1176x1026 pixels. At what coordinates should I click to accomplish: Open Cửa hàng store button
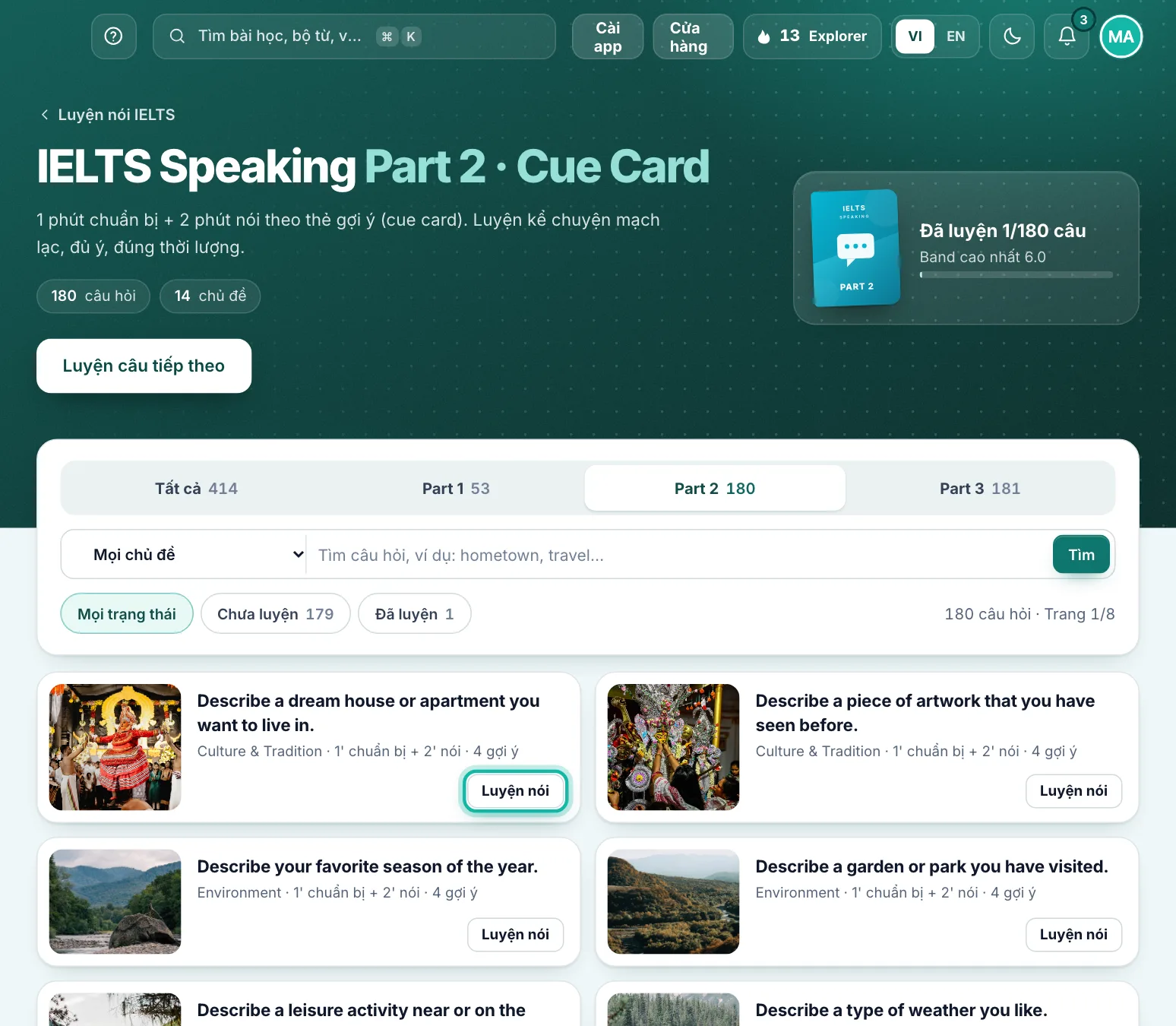[x=693, y=36]
